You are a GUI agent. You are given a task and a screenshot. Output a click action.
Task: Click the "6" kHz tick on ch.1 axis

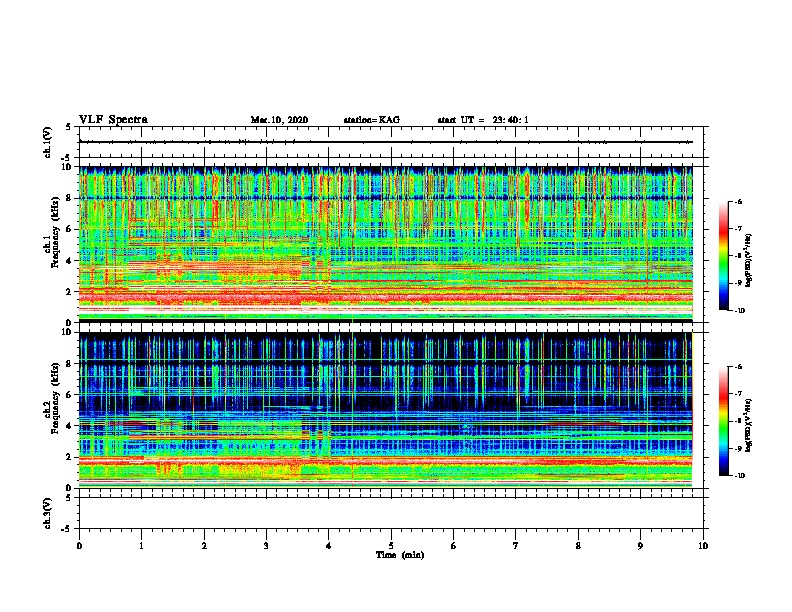[70, 229]
